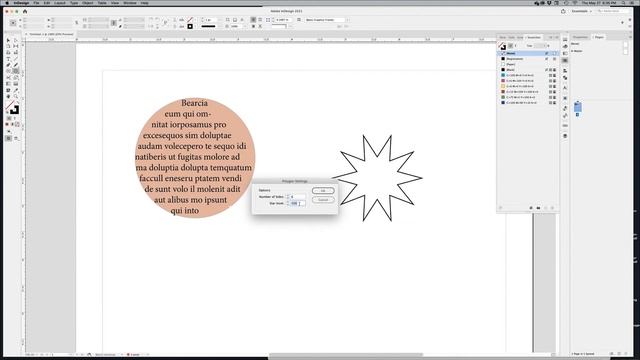
Task: Click the A-Master row in Pages panel
Action: pos(598,51)
